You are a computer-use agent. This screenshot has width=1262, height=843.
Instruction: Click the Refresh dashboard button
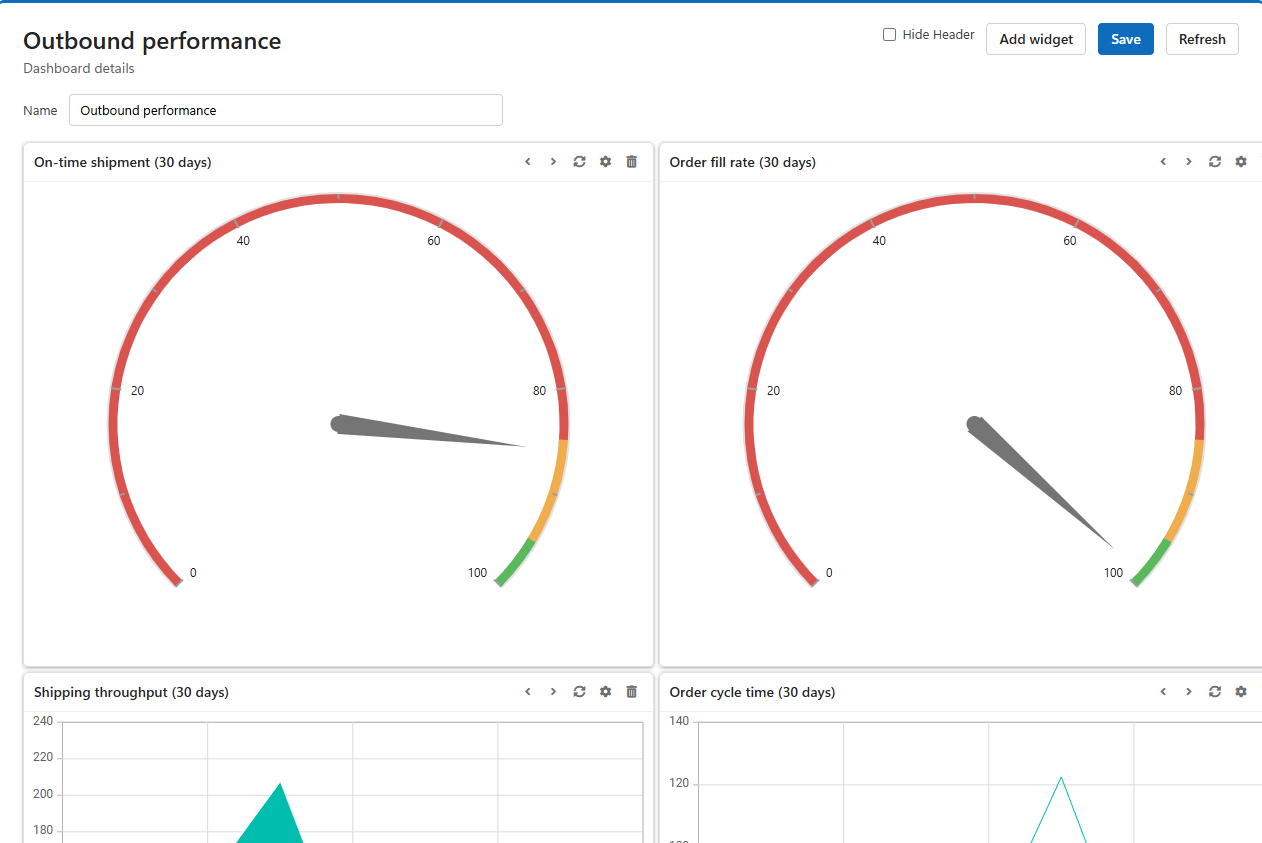1202,39
